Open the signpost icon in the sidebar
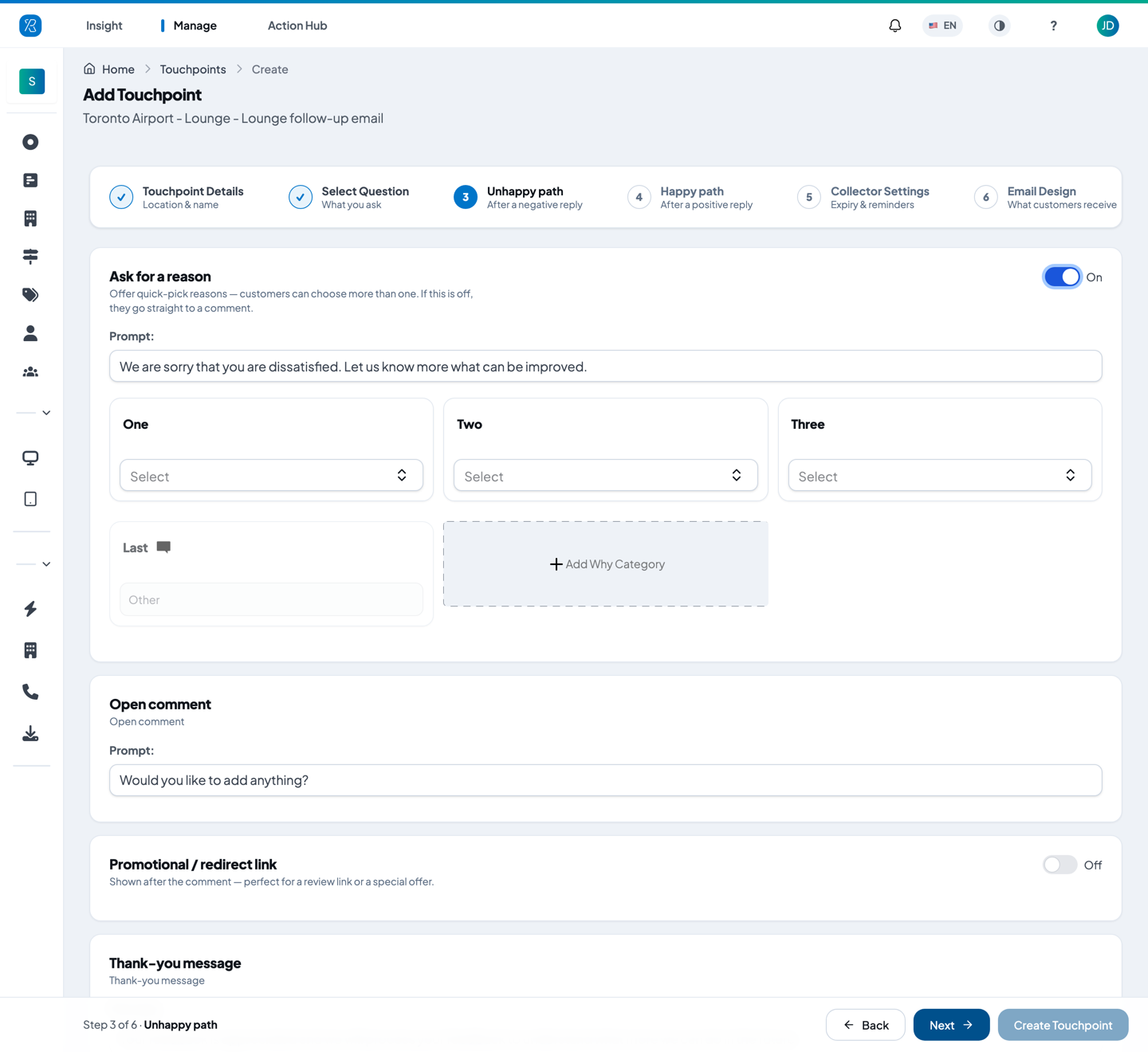 30,257
